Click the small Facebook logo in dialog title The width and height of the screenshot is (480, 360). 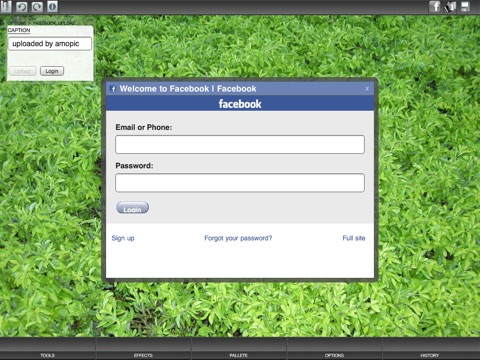[x=113, y=89]
